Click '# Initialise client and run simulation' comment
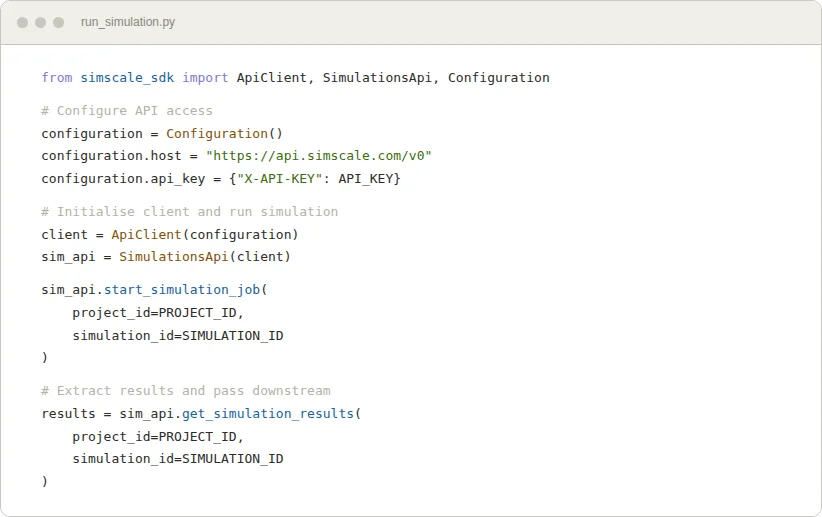822x517 pixels. pyautogui.click(x=190, y=212)
